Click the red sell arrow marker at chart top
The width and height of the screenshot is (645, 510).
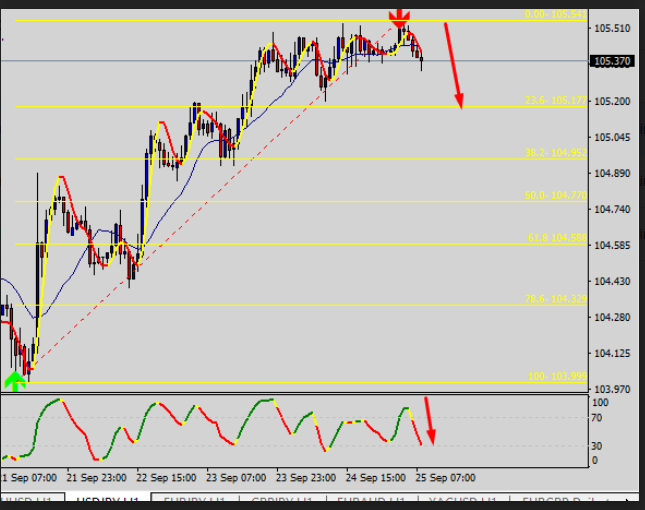[x=399, y=17]
